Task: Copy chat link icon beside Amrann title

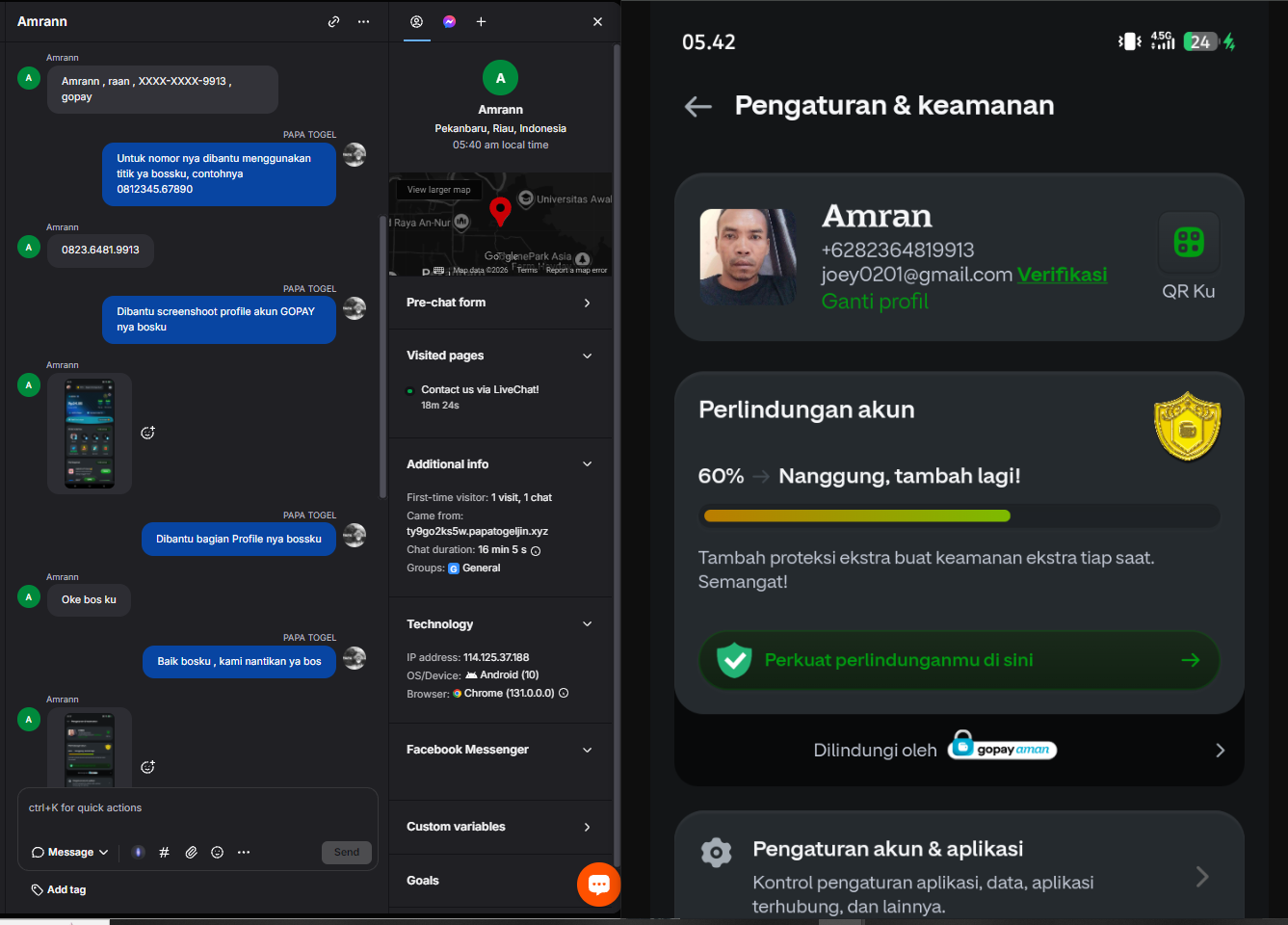Action: click(x=333, y=21)
